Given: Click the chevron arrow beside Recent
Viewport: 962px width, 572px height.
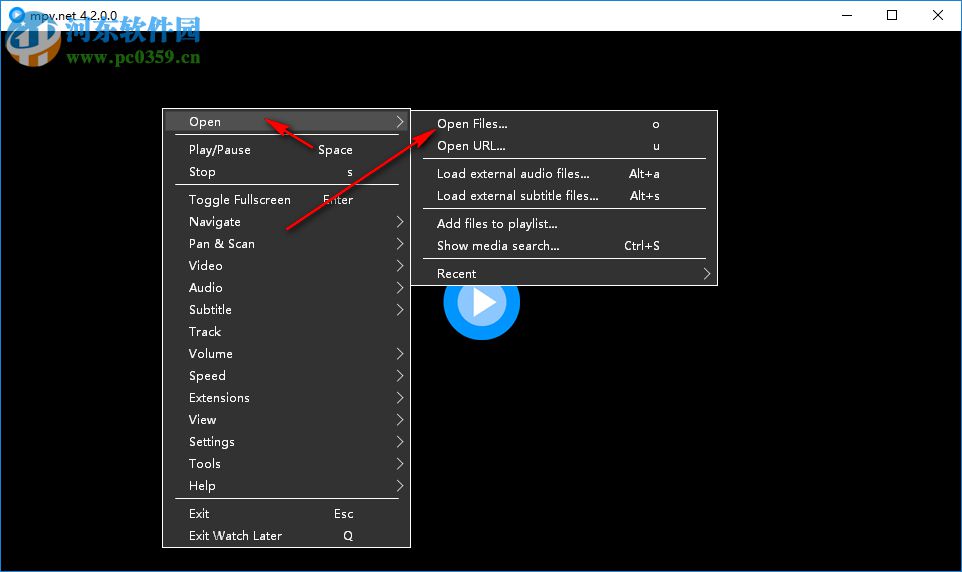Looking at the screenshot, I should coord(707,274).
